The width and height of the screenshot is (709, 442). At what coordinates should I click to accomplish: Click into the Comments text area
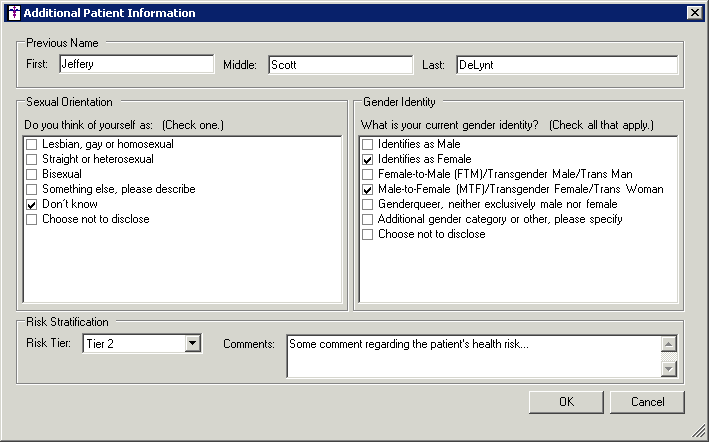pos(472,356)
